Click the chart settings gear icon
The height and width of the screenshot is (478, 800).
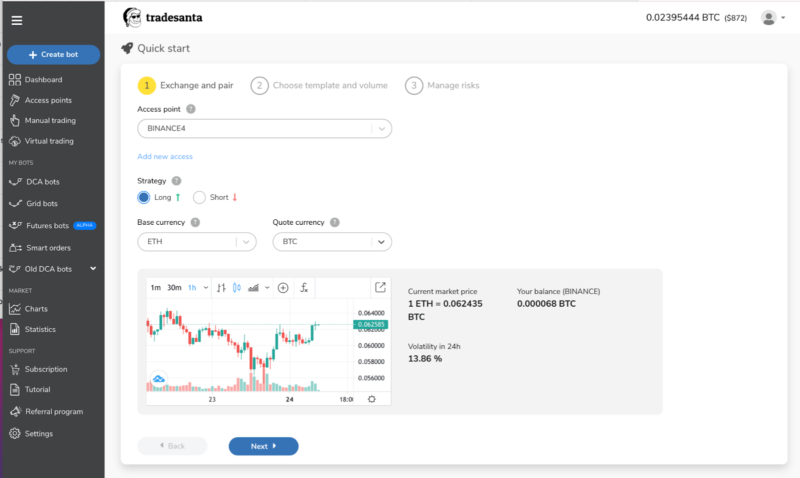[371, 399]
